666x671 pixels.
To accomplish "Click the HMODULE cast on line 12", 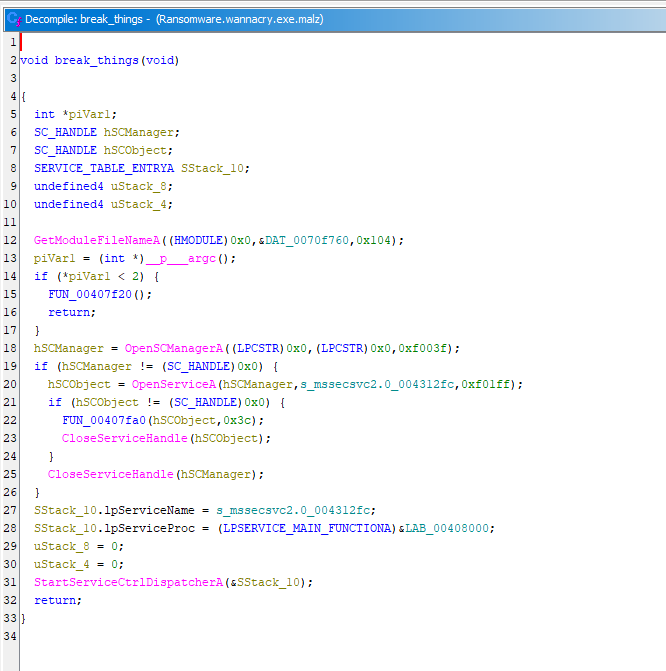I will 198,240.
